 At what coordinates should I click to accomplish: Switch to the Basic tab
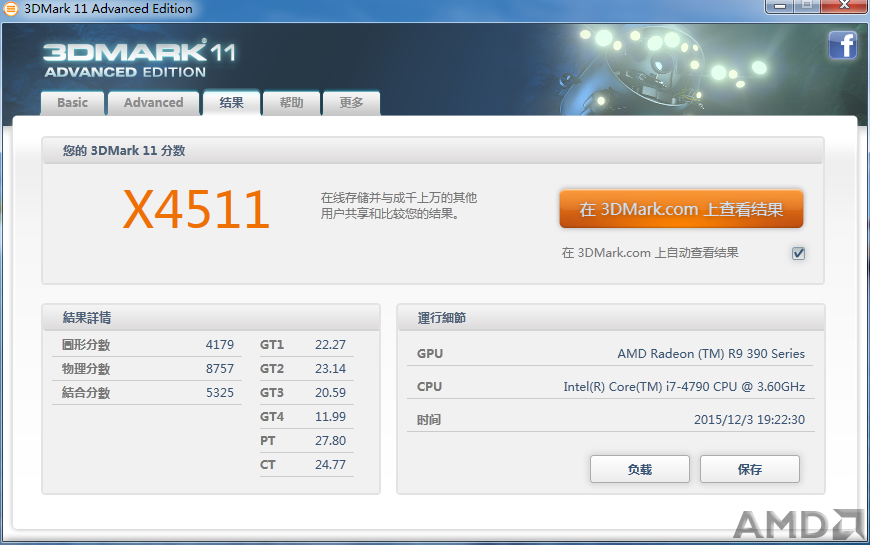72,103
